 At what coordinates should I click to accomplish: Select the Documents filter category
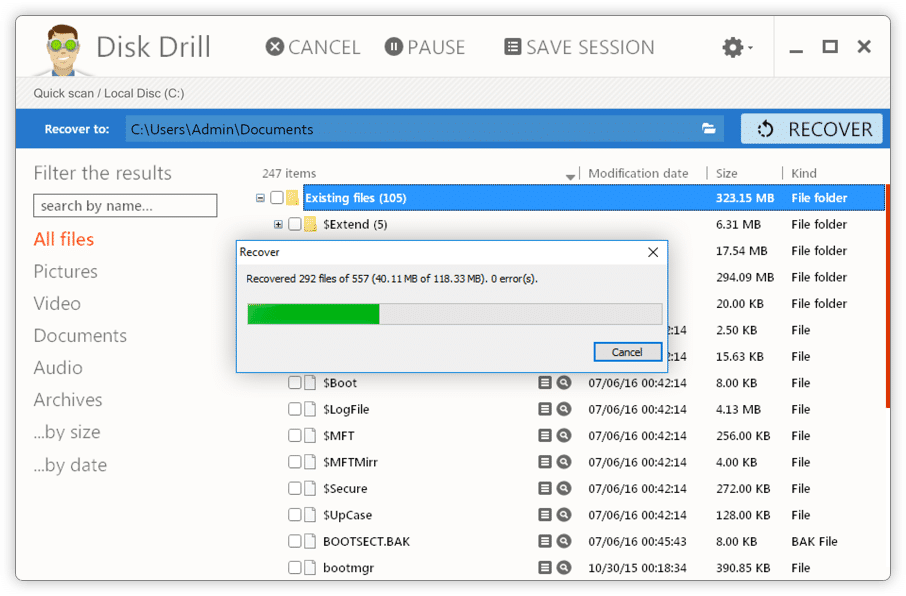pyautogui.click(x=80, y=335)
